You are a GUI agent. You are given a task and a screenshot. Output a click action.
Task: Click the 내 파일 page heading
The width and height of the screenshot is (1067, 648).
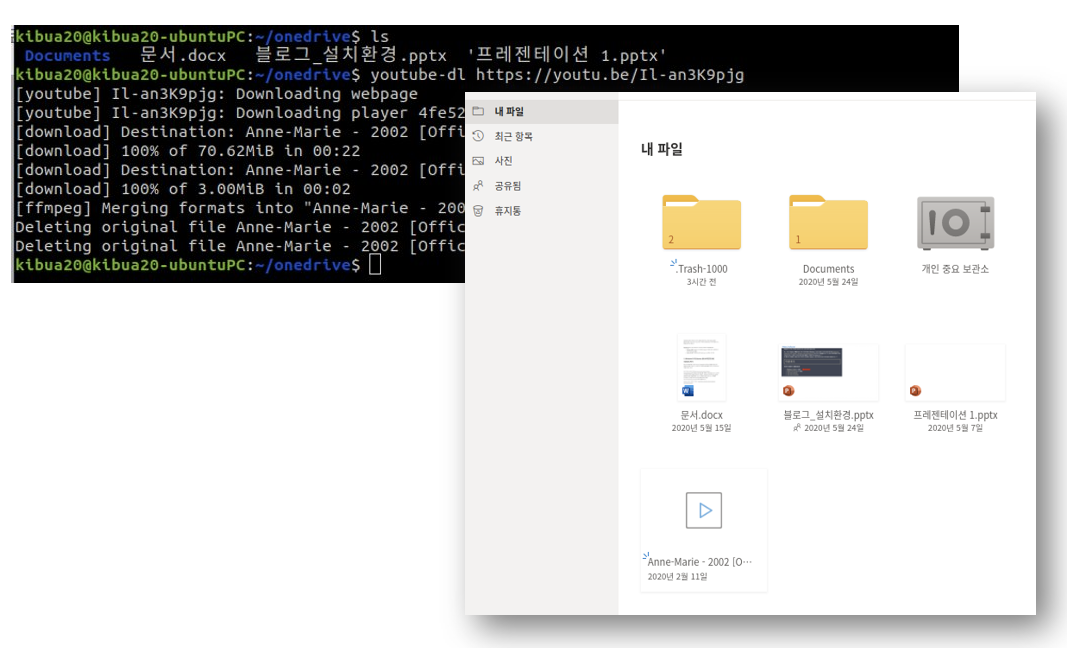pos(661,149)
